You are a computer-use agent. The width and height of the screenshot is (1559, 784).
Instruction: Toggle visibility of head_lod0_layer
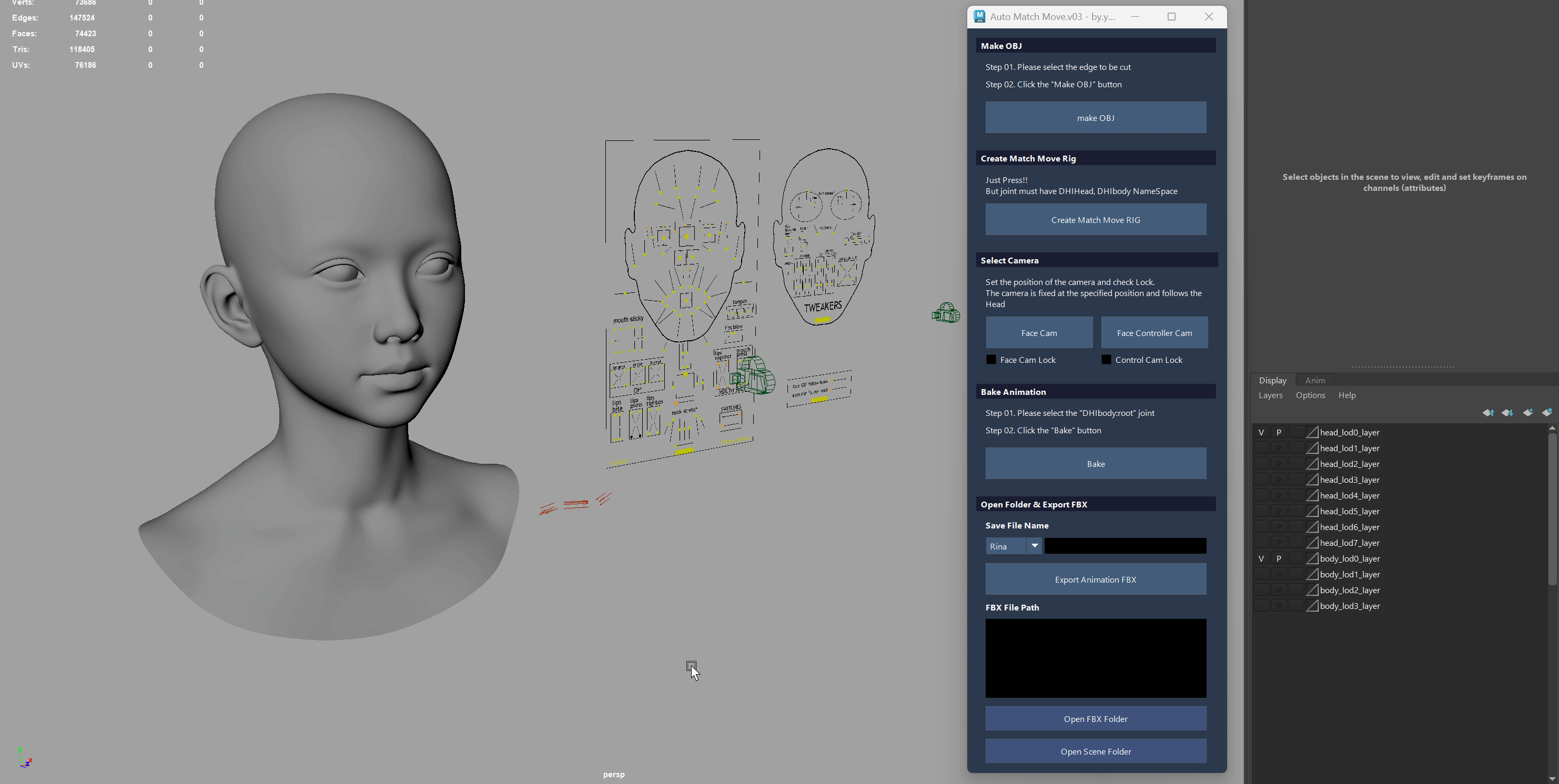click(x=1261, y=433)
